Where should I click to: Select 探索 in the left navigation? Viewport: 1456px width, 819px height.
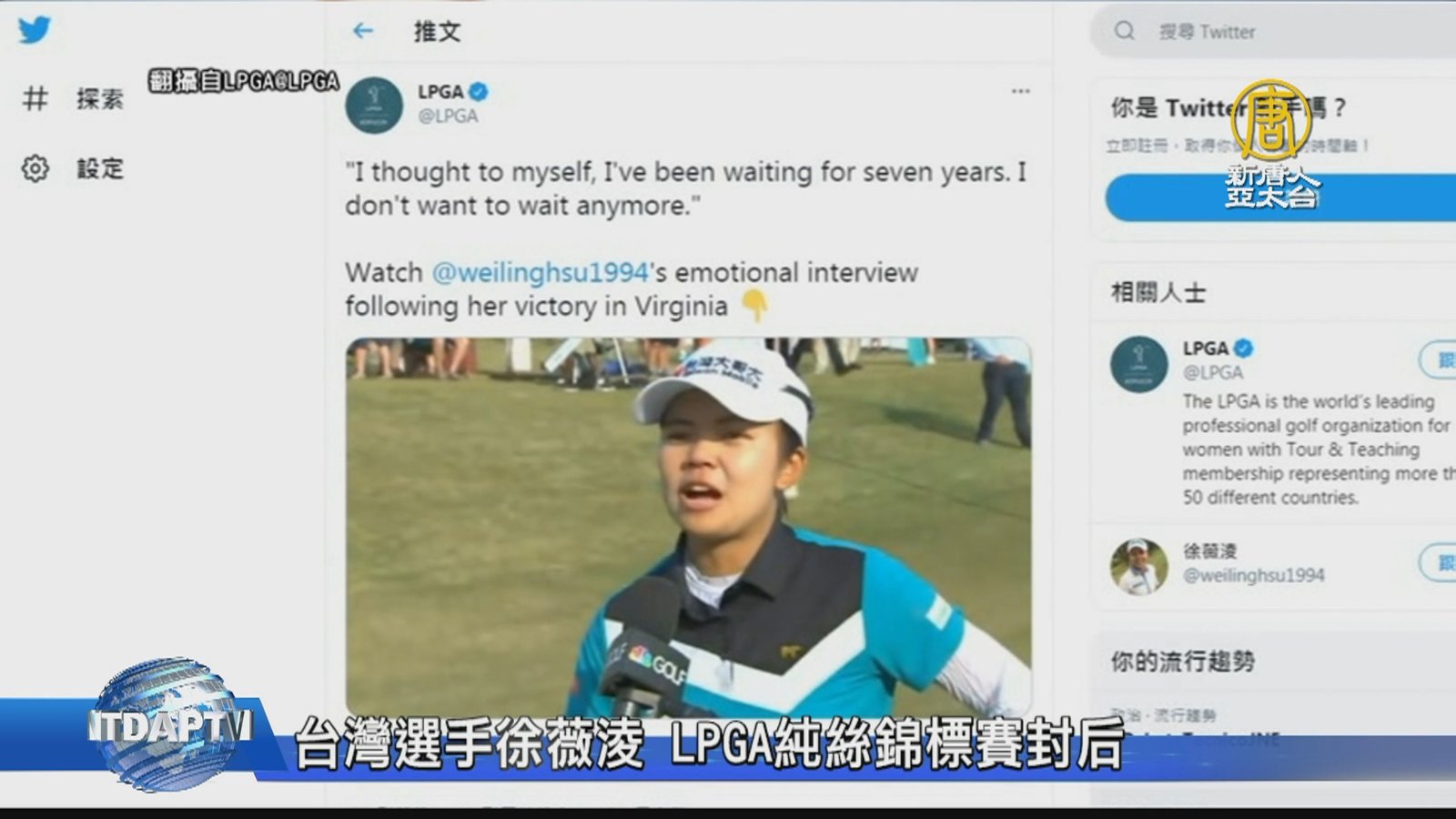99,98
